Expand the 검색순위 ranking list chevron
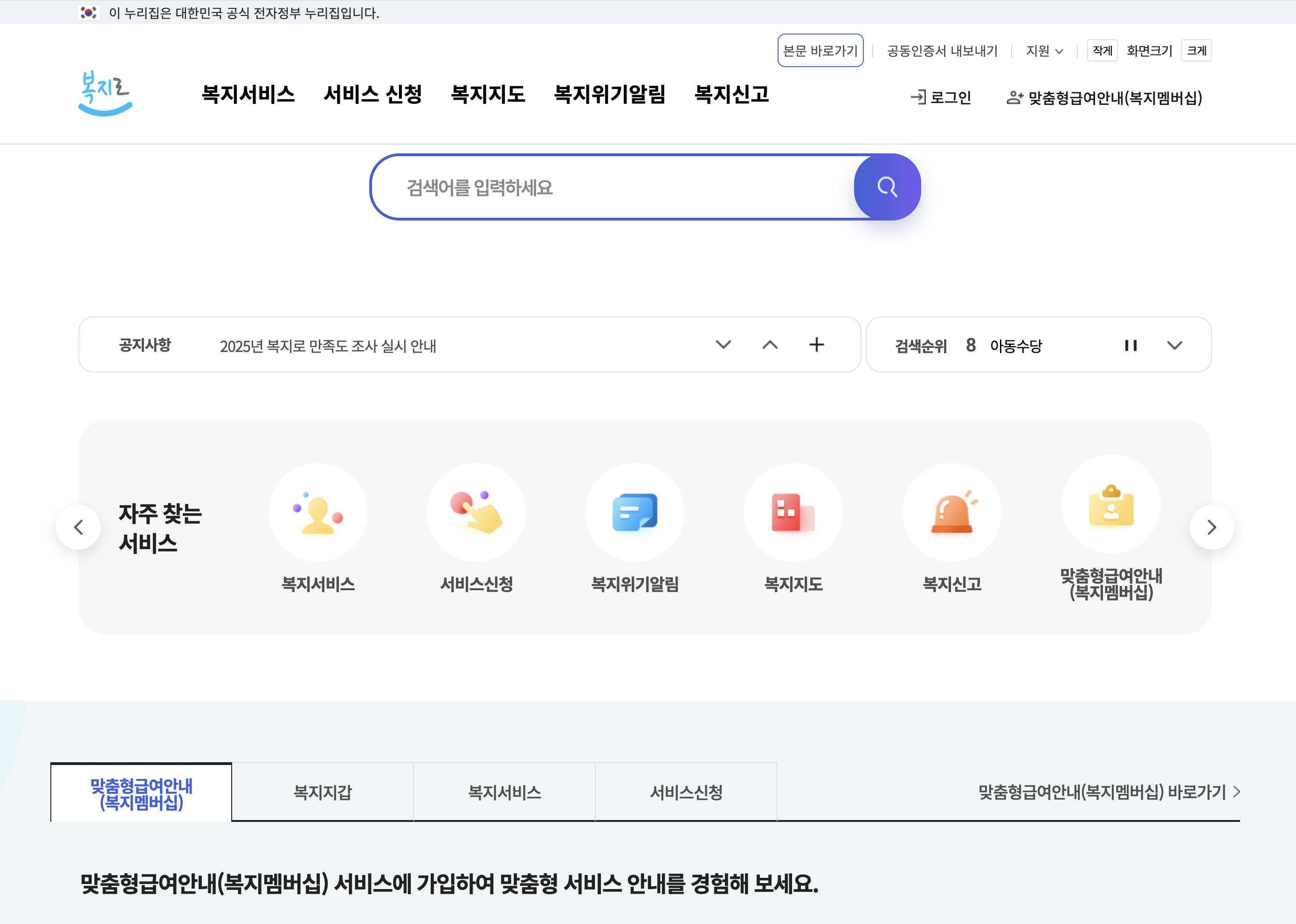 (1174, 345)
